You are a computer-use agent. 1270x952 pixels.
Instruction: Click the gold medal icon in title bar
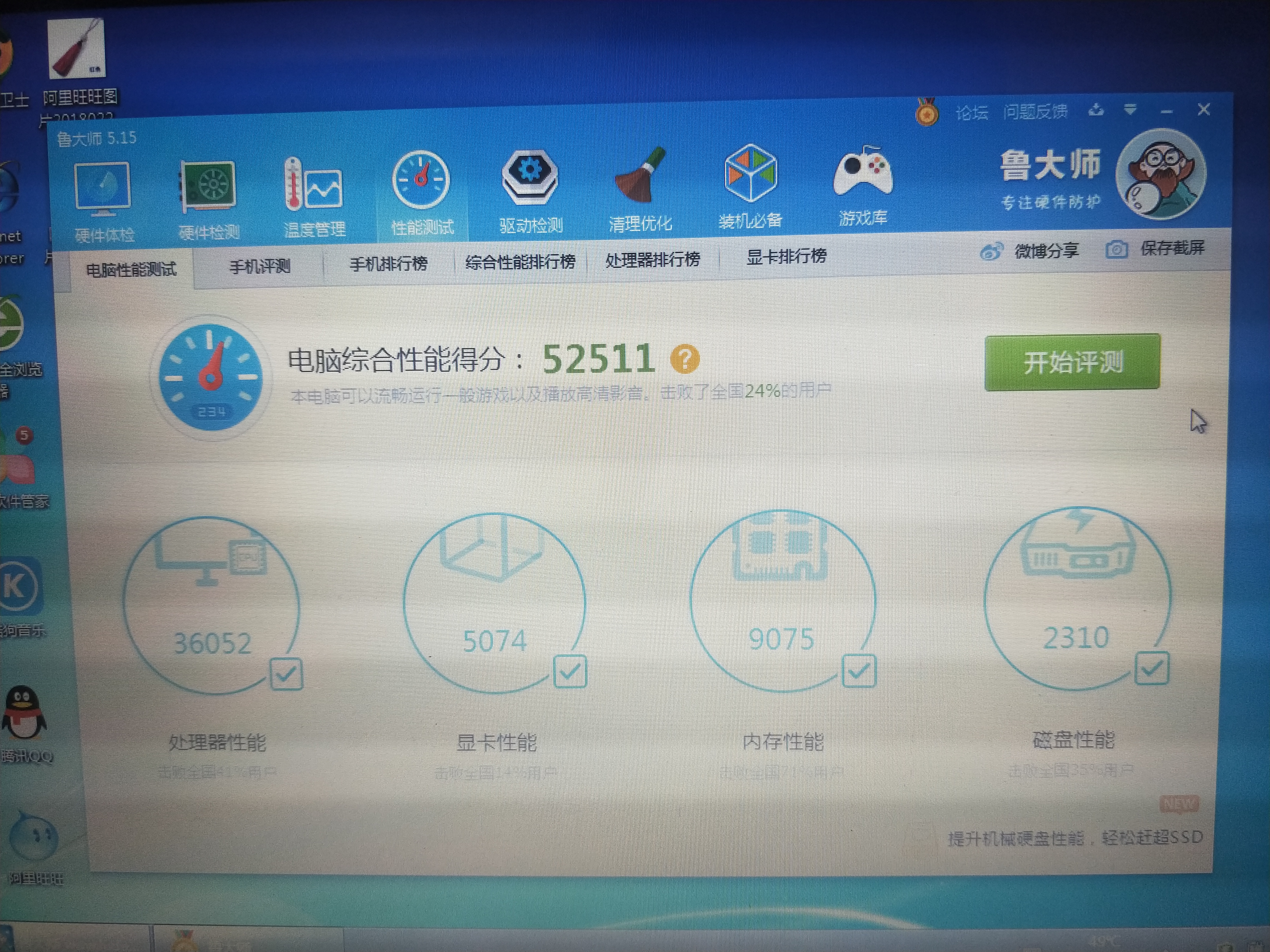point(927,112)
